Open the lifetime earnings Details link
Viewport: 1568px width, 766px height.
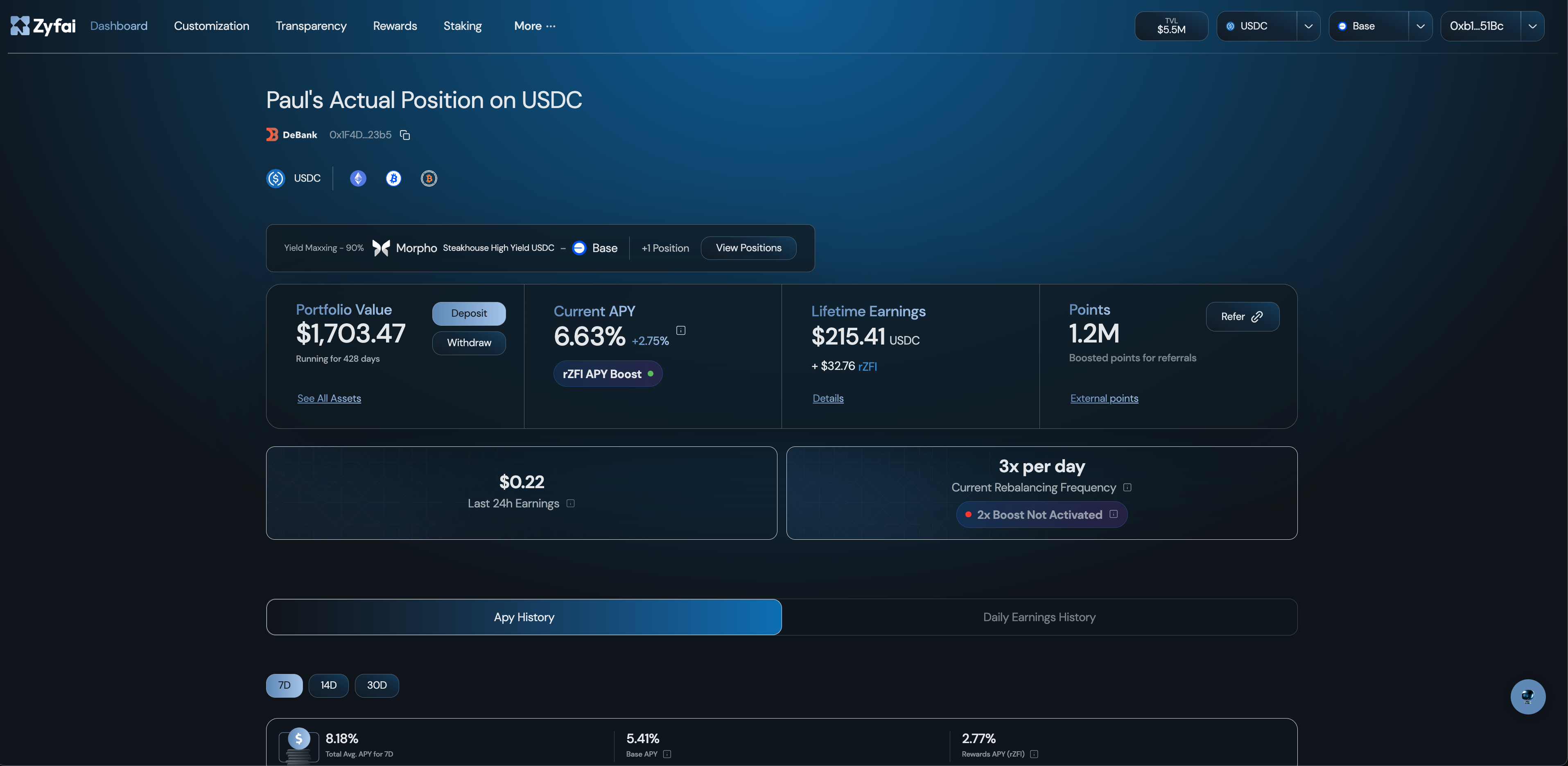(x=828, y=398)
